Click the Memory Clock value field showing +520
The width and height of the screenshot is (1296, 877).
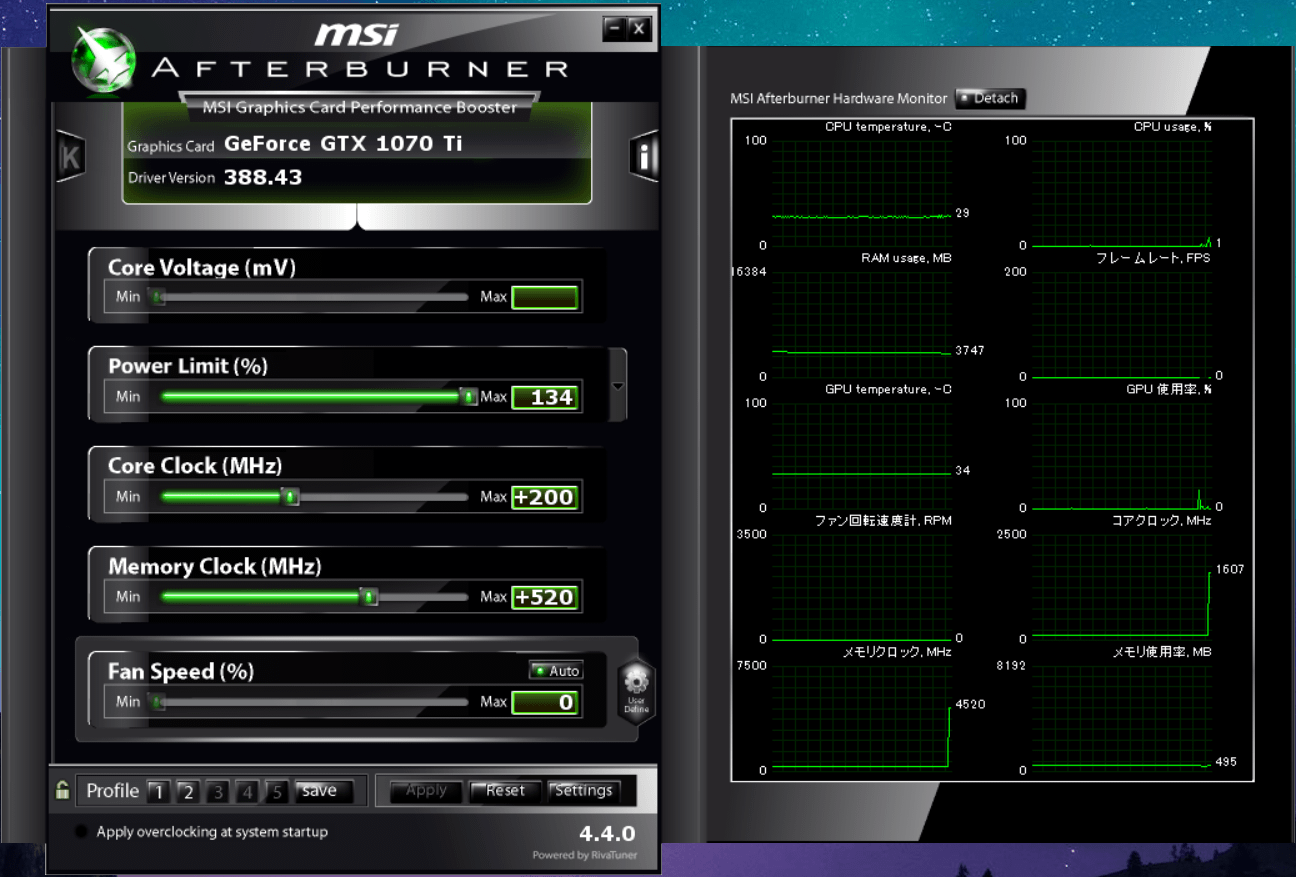(545, 598)
